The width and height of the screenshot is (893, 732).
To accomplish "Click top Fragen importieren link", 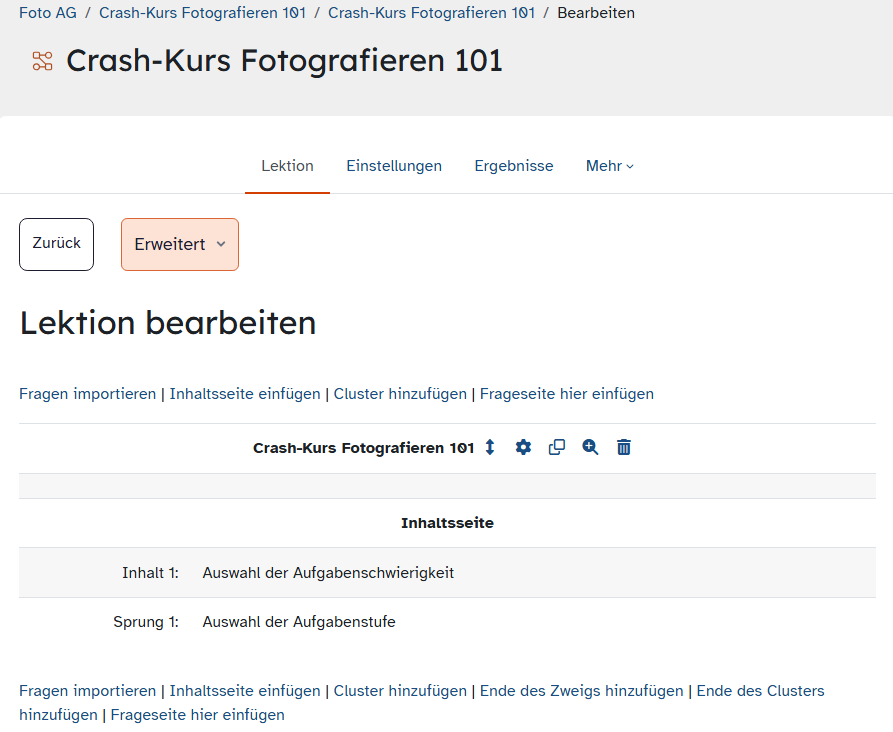I will point(87,394).
